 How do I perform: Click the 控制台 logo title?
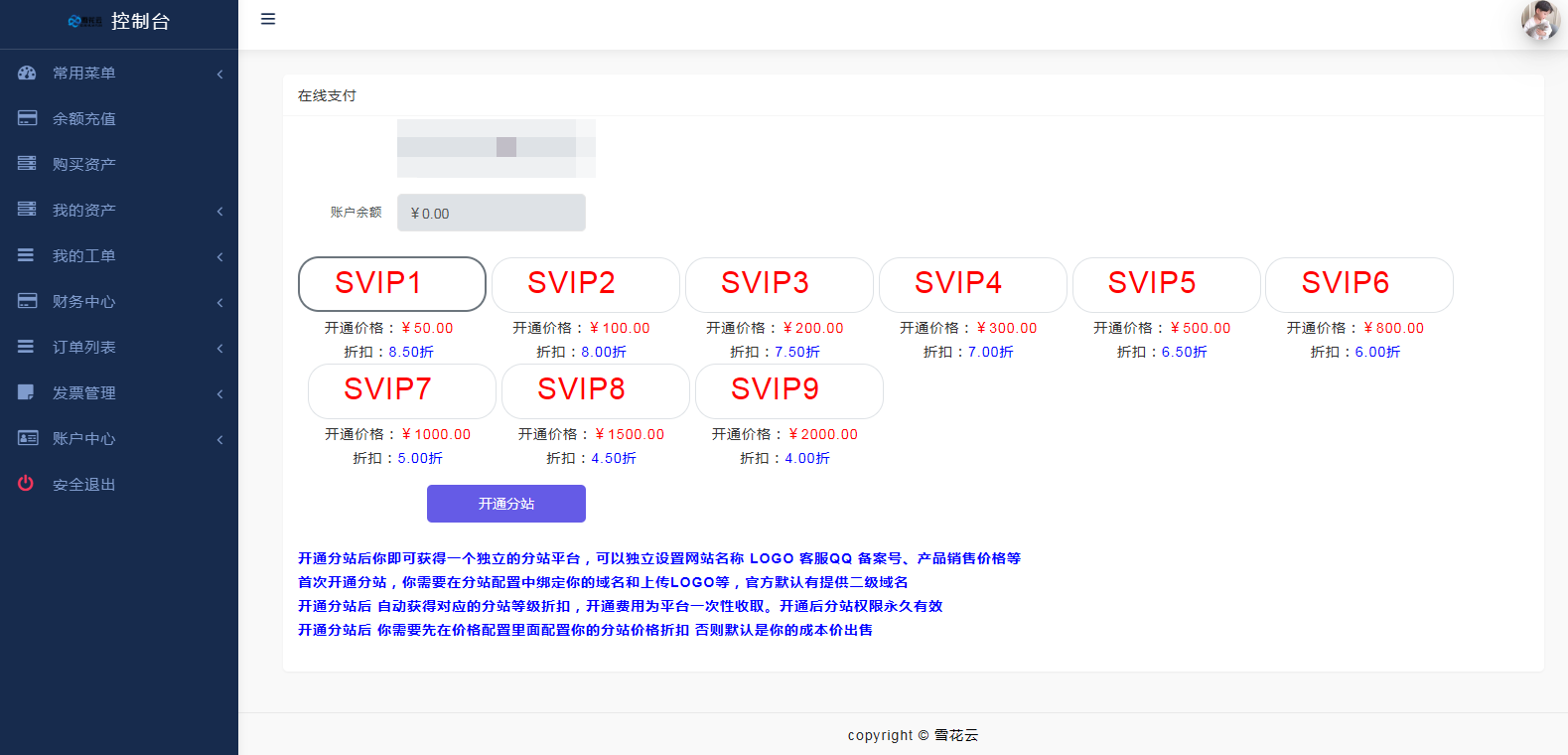(139, 21)
